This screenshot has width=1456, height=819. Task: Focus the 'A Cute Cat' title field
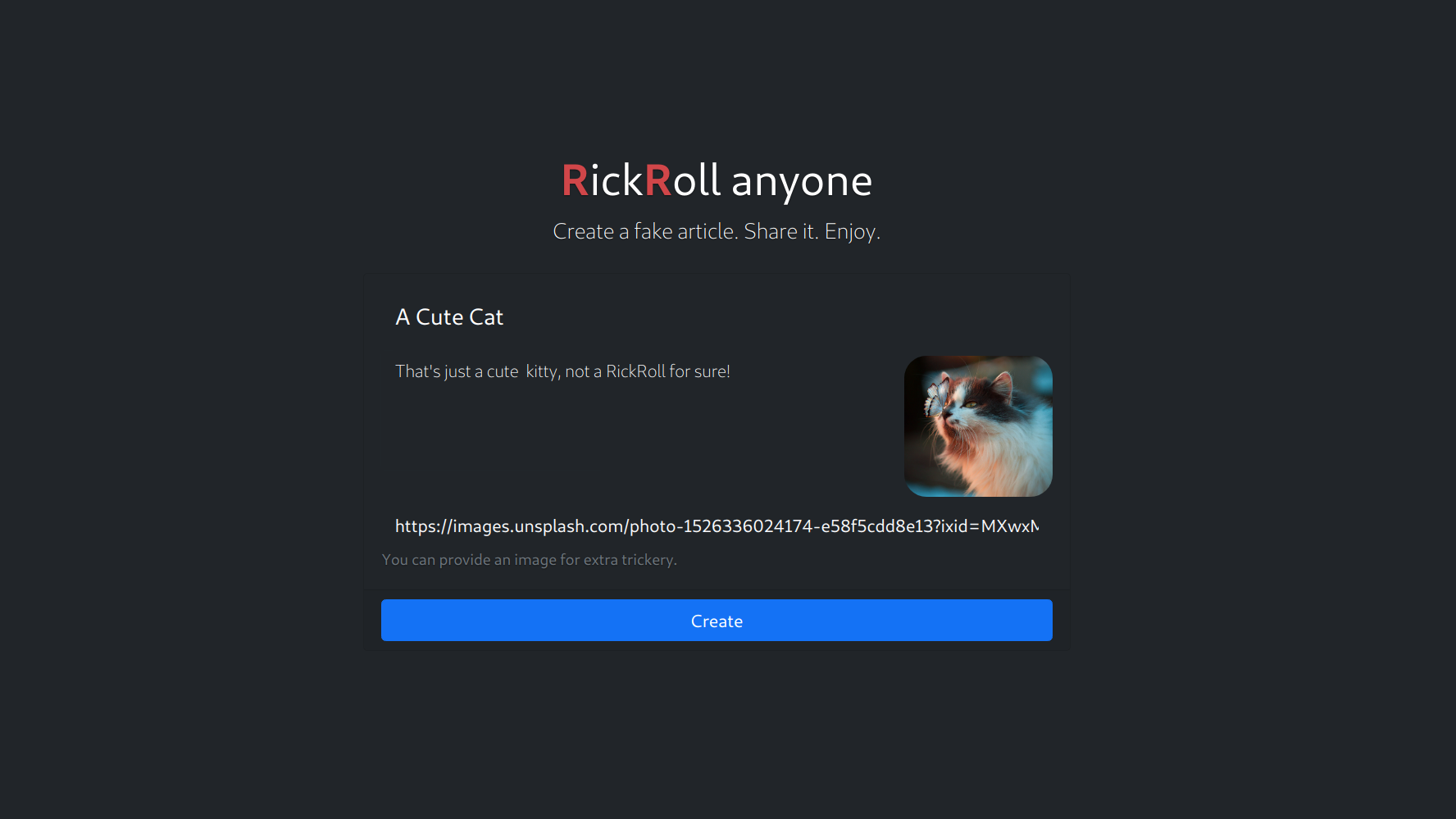717,317
